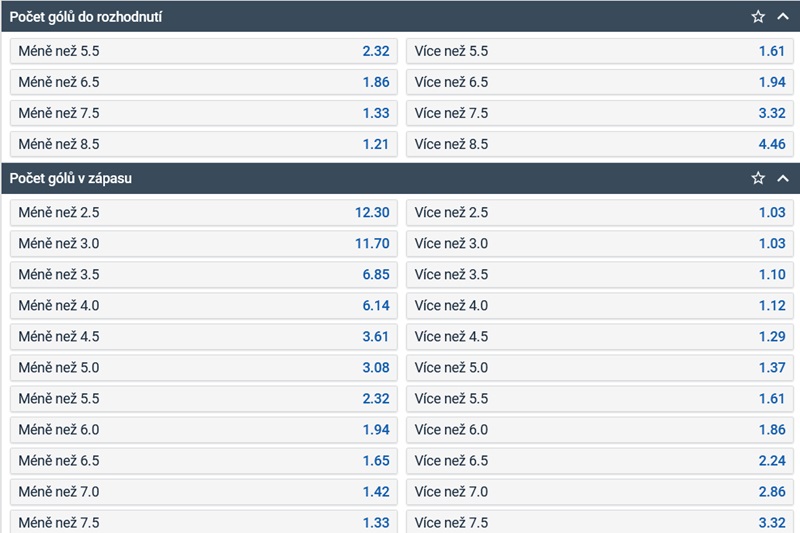Choose 'Více než 4.0' at odds 1.12
Screen dimensions: 800x533
point(600,305)
